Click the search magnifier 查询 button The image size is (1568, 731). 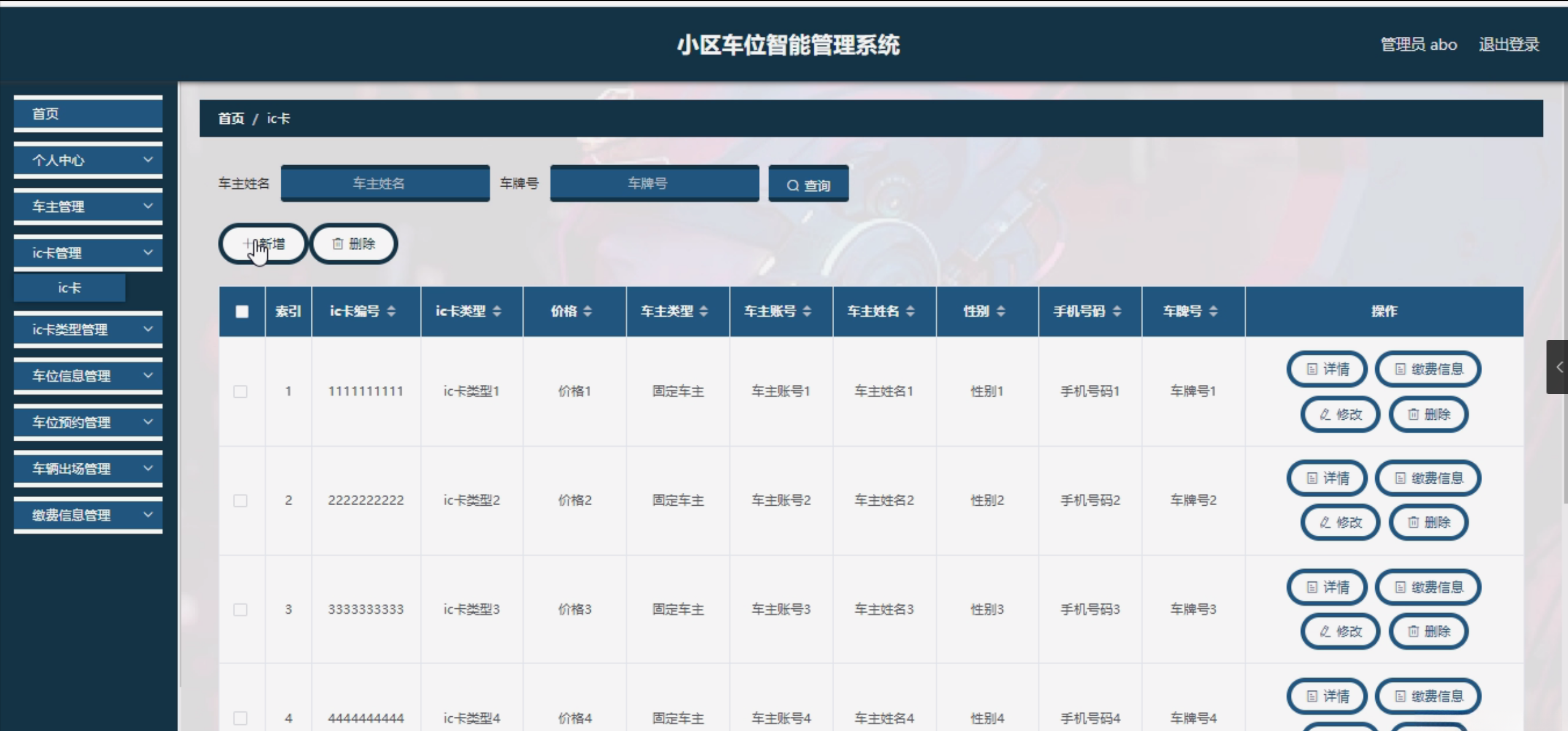[x=808, y=184]
